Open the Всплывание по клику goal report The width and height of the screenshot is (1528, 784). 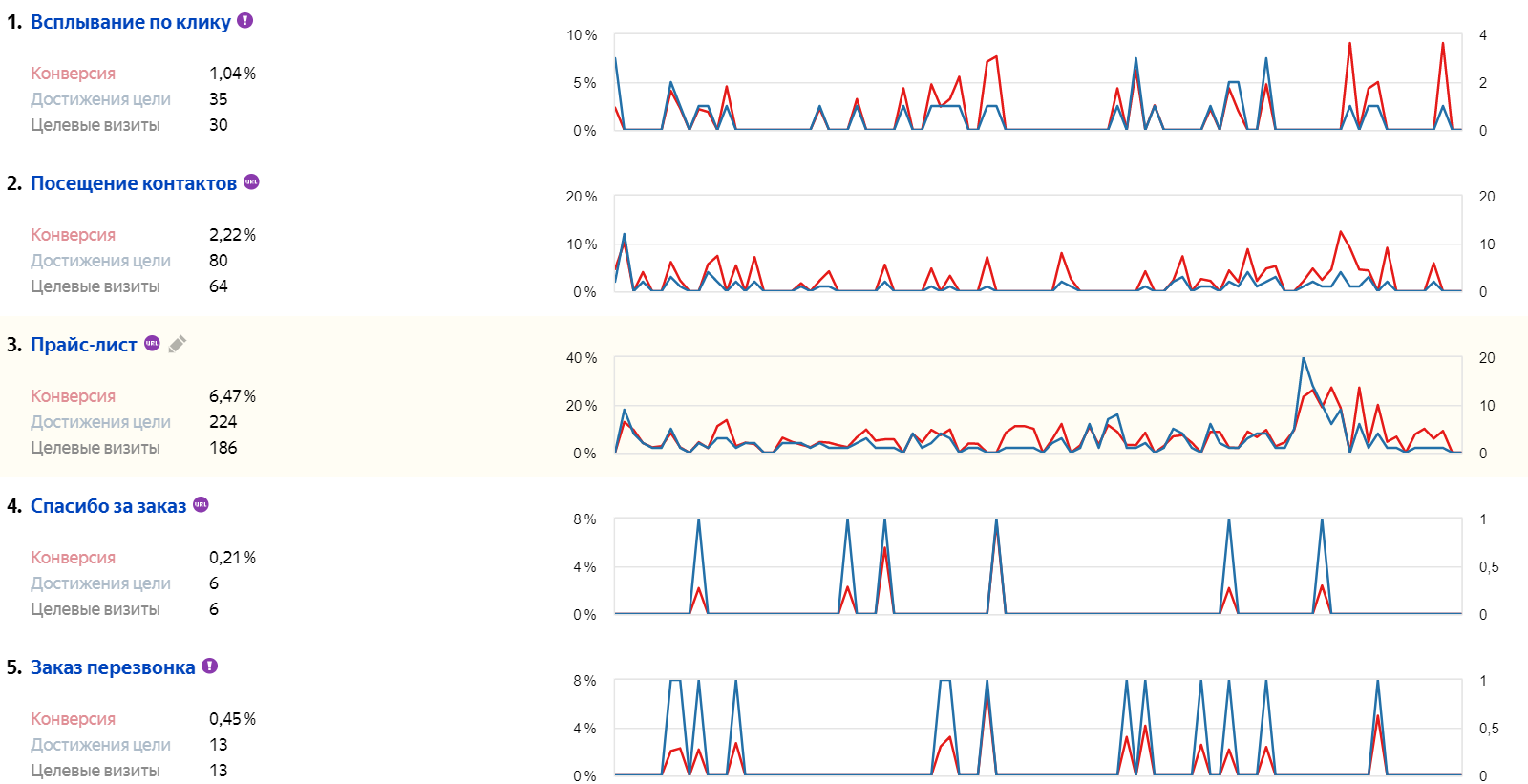(x=131, y=22)
